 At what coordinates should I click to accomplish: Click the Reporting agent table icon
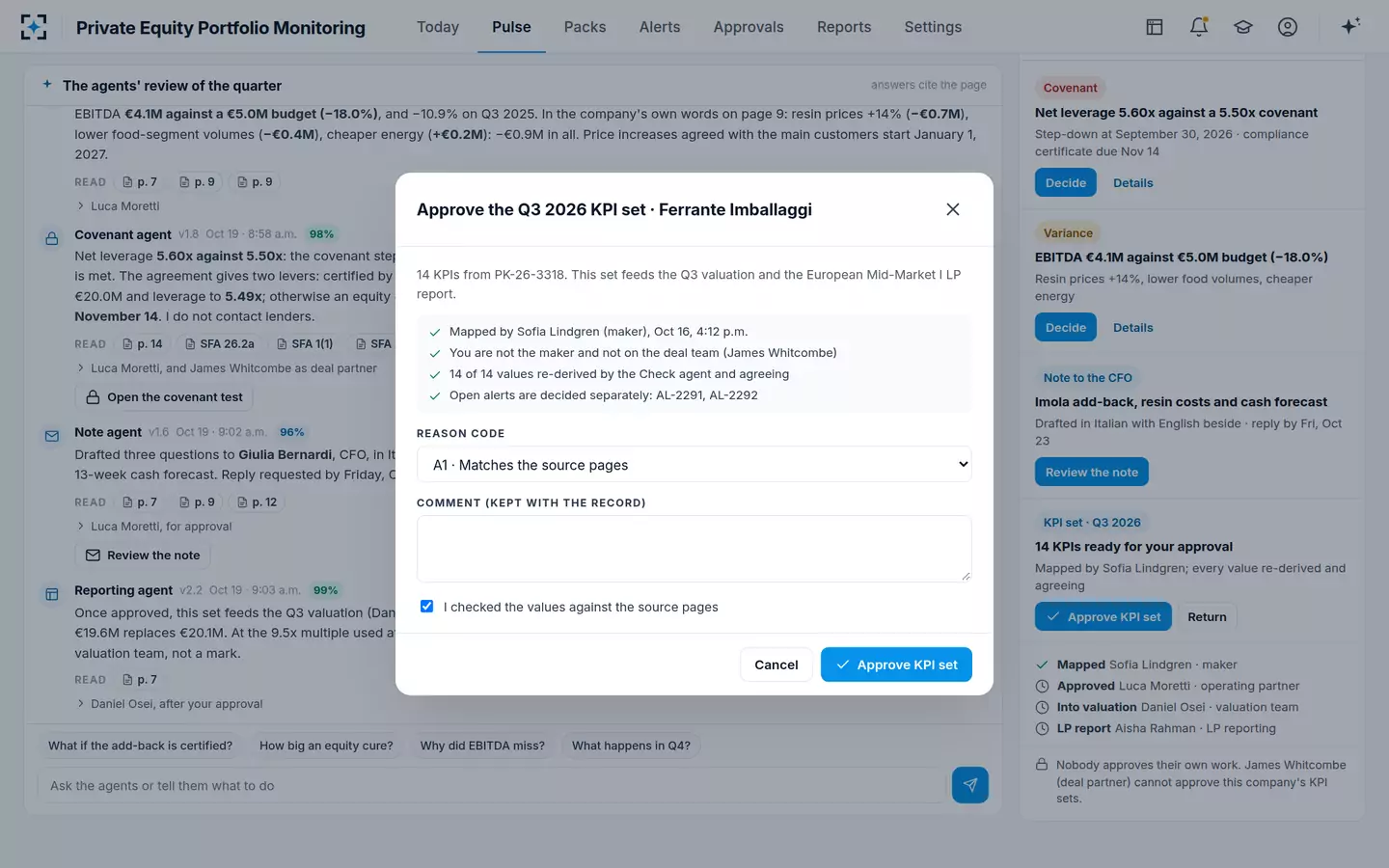pos(52,594)
